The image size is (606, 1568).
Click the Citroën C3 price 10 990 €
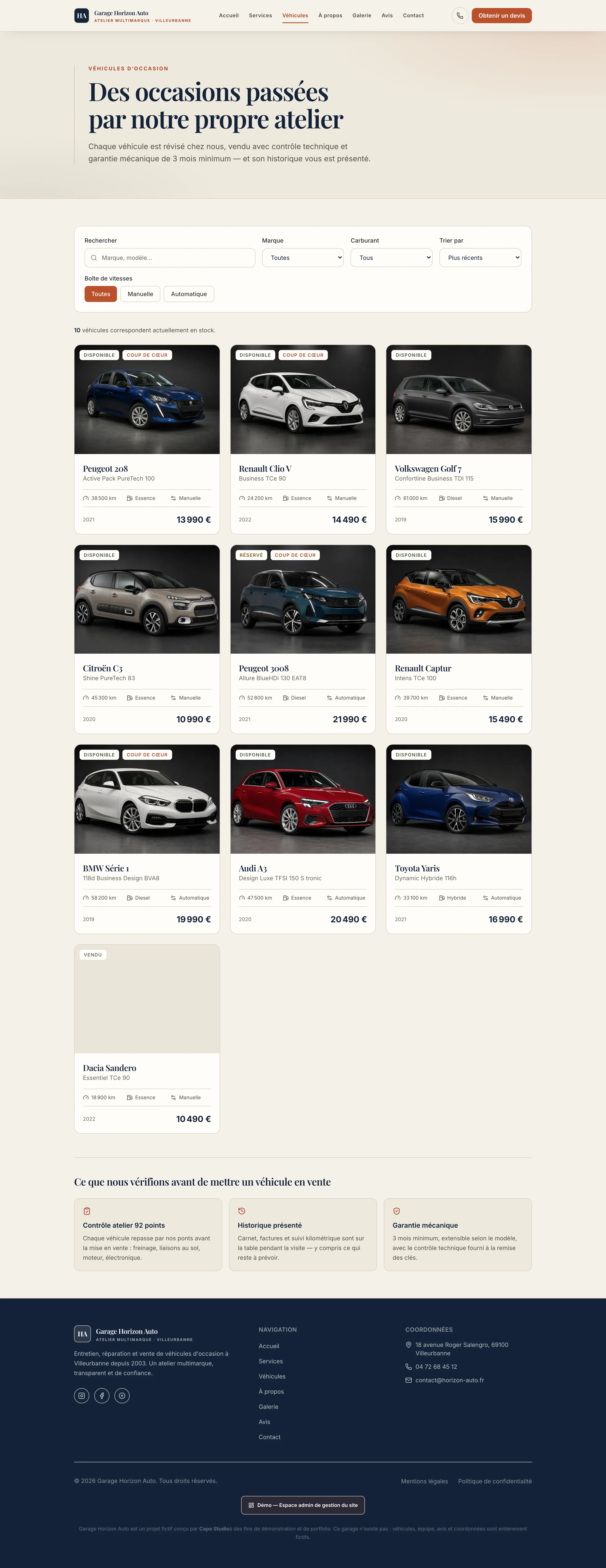click(x=194, y=720)
